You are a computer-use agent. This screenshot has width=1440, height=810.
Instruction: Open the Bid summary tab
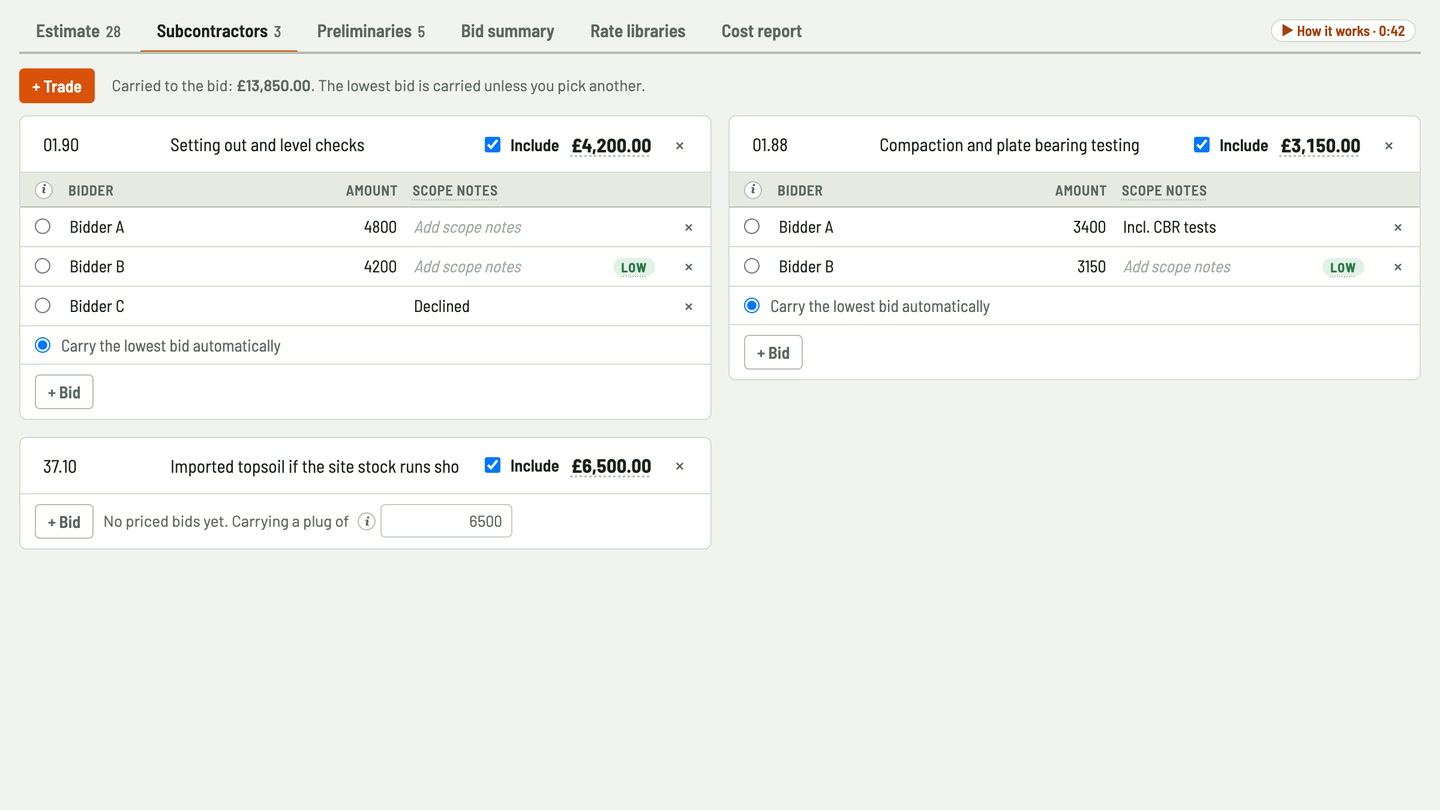point(507,31)
